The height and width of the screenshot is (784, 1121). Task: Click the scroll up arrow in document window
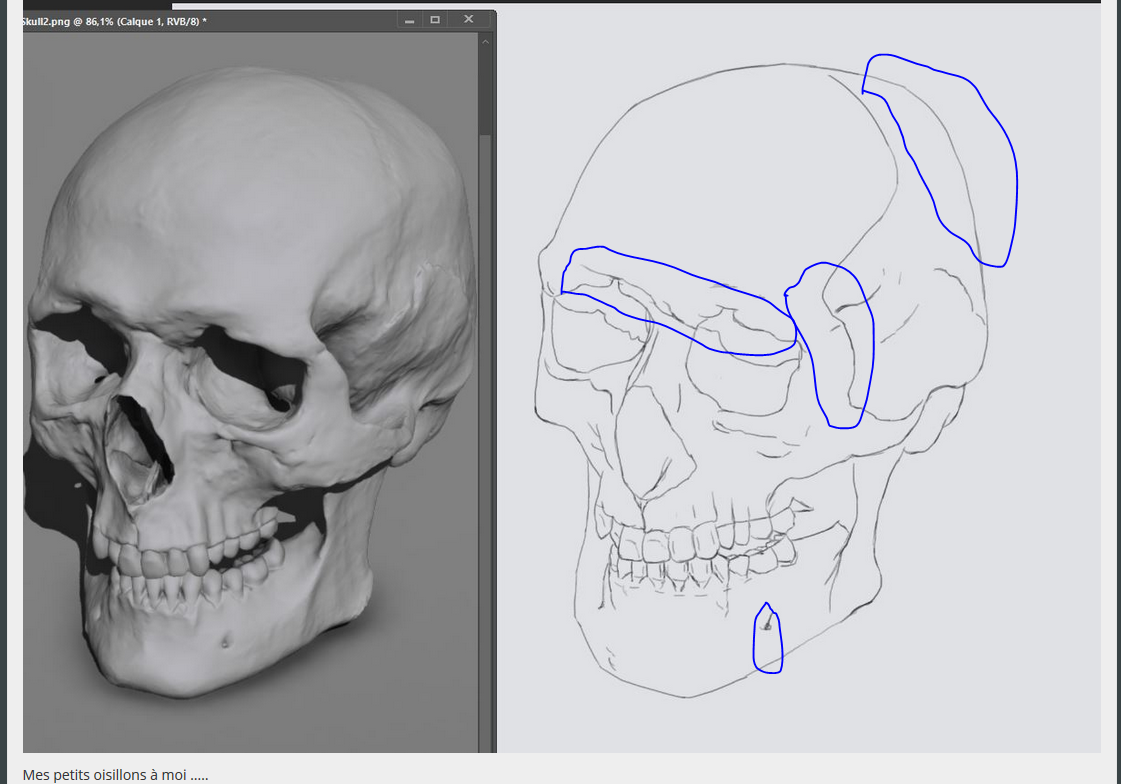tap(486, 41)
